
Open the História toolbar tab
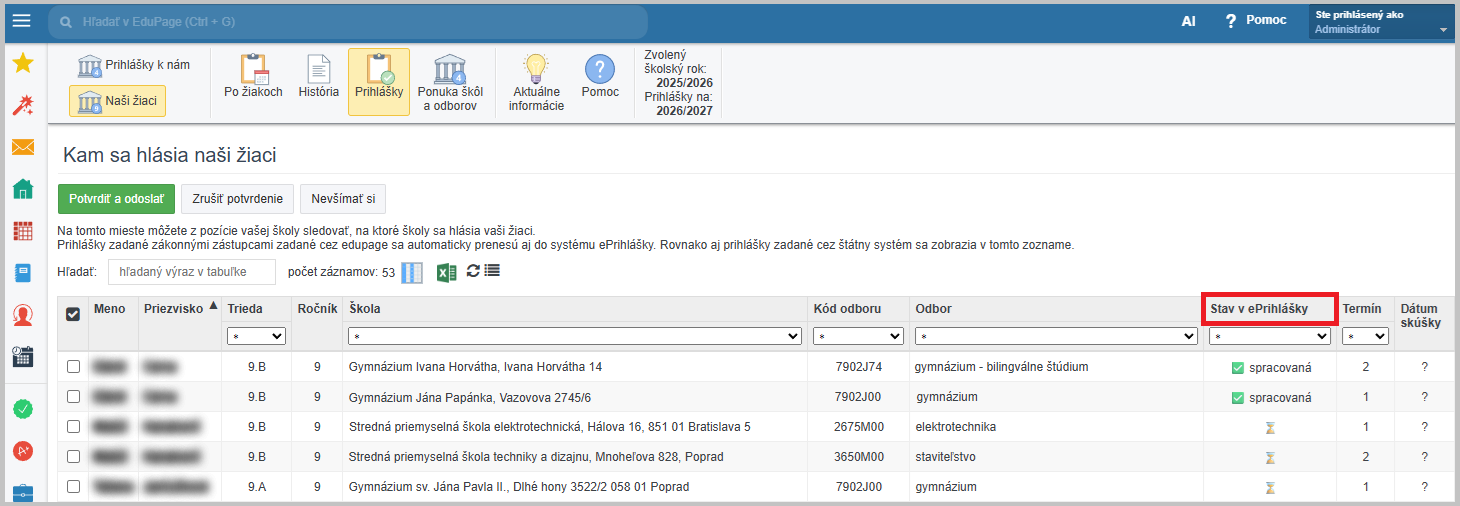click(x=318, y=80)
